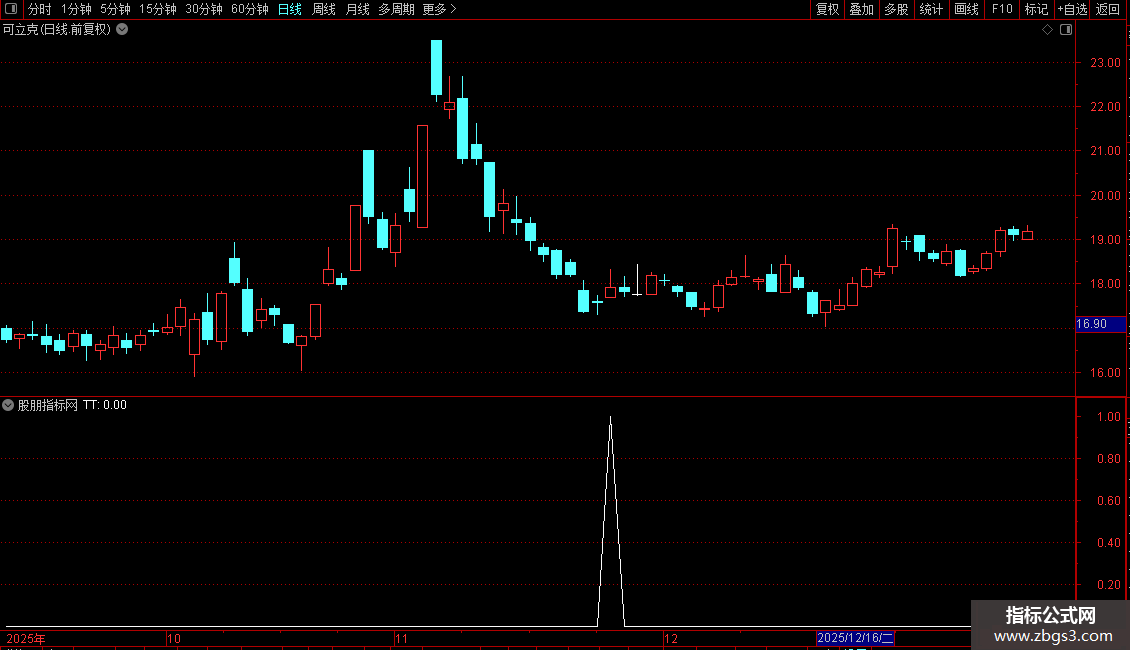
Task: Open dropdown next to 可立克 chart title
Action: [123, 30]
